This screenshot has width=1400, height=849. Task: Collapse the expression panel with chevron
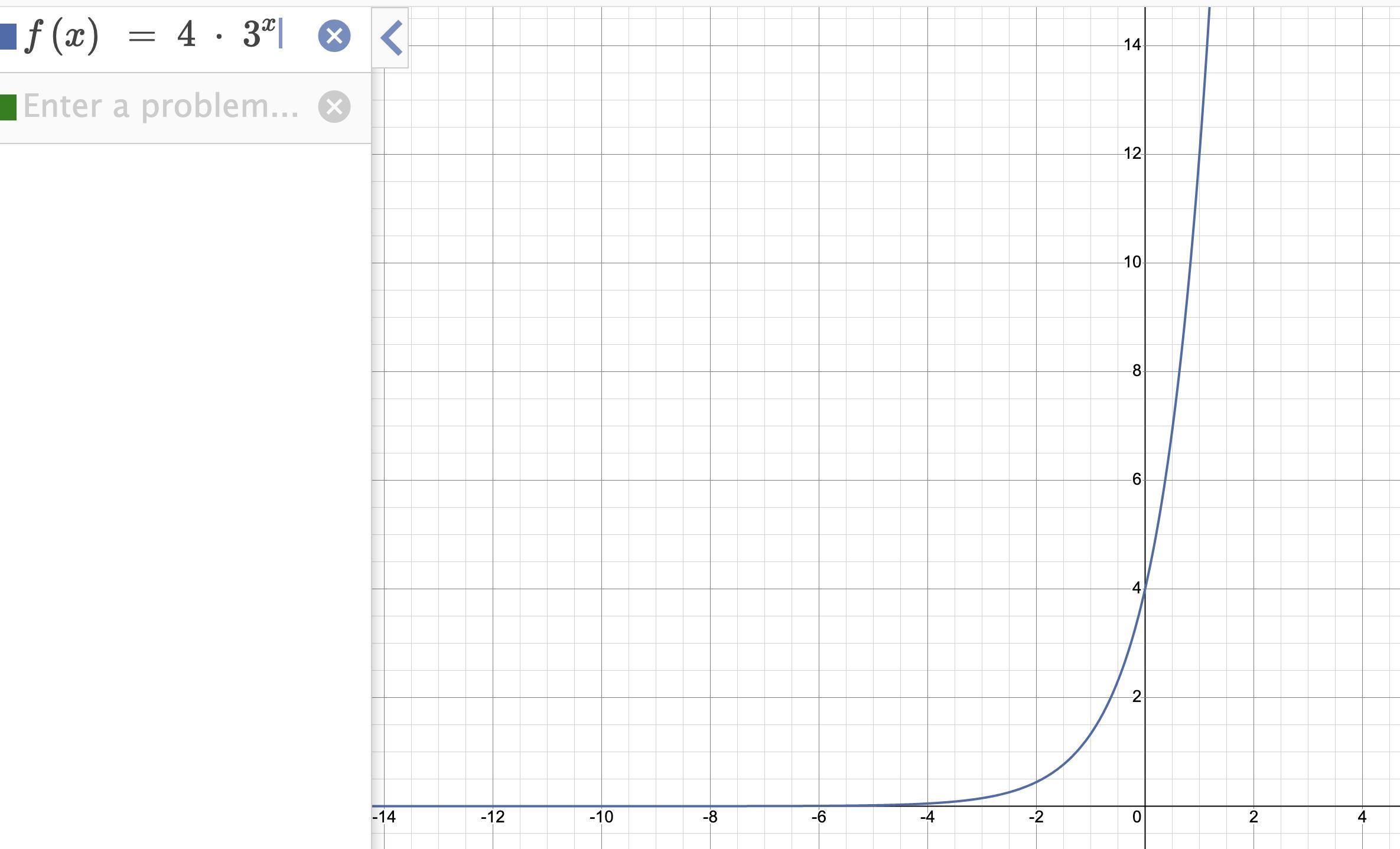[391, 38]
